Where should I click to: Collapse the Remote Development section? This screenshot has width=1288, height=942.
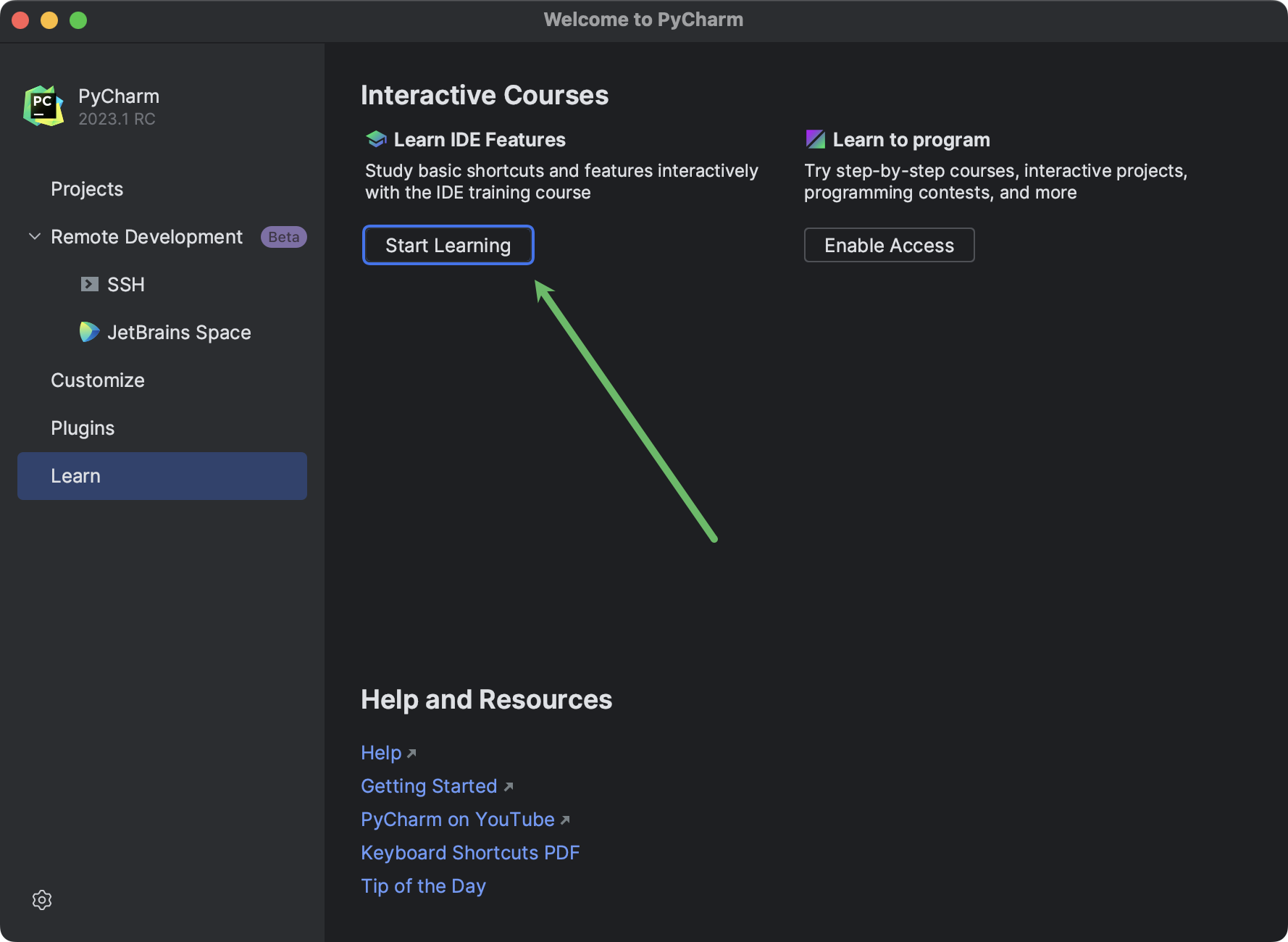pyautogui.click(x=33, y=236)
